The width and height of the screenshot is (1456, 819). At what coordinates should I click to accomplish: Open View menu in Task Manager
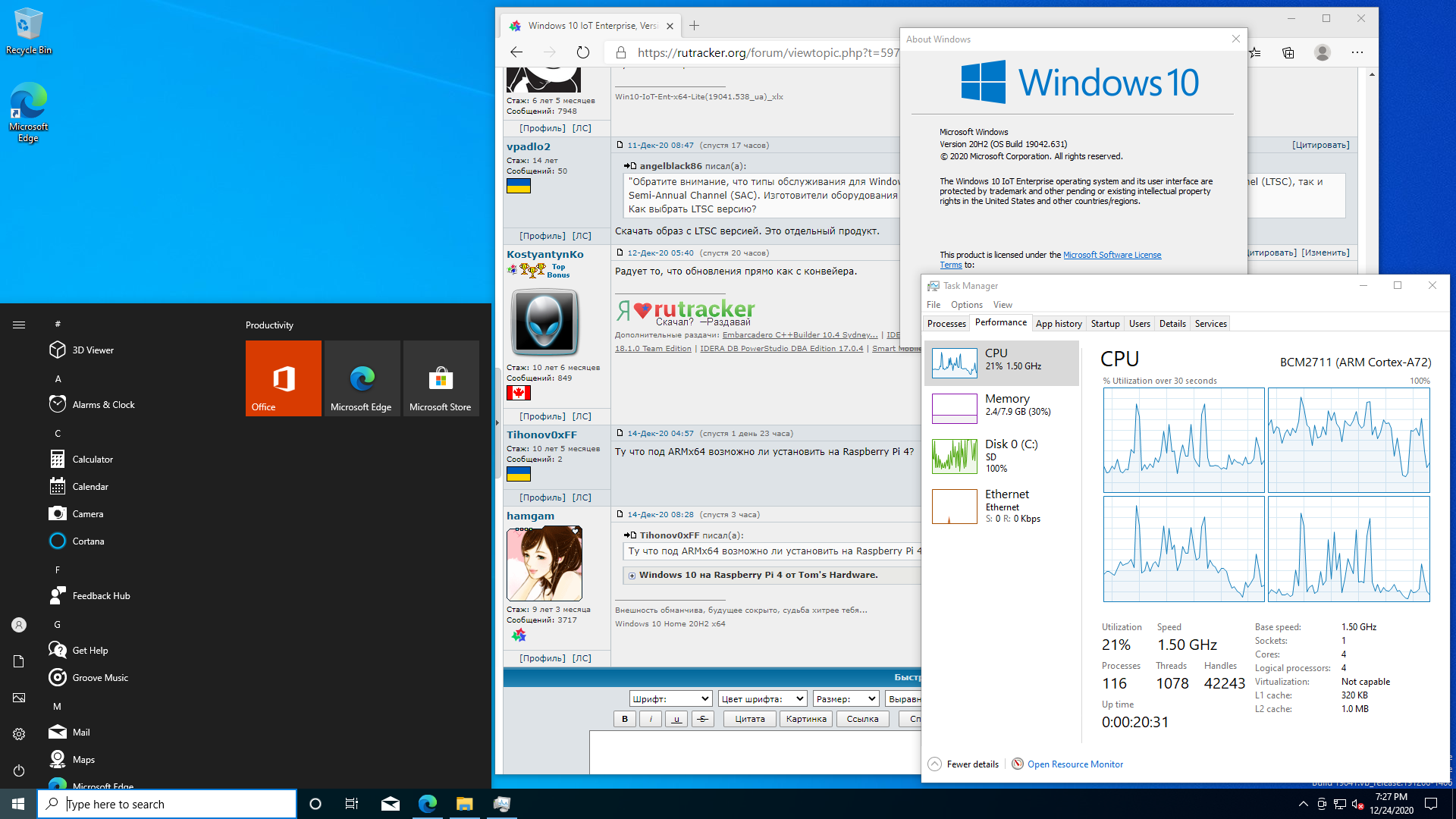[1003, 305]
